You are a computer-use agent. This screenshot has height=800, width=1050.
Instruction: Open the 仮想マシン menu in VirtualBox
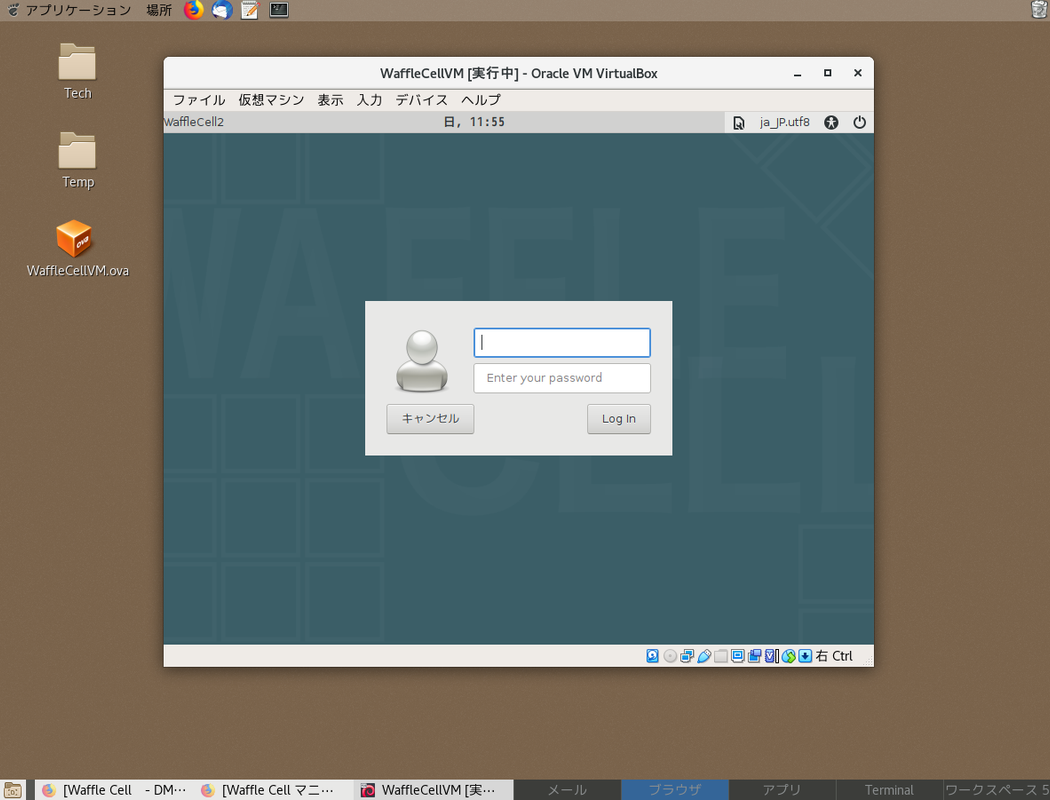tap(271, 100)
